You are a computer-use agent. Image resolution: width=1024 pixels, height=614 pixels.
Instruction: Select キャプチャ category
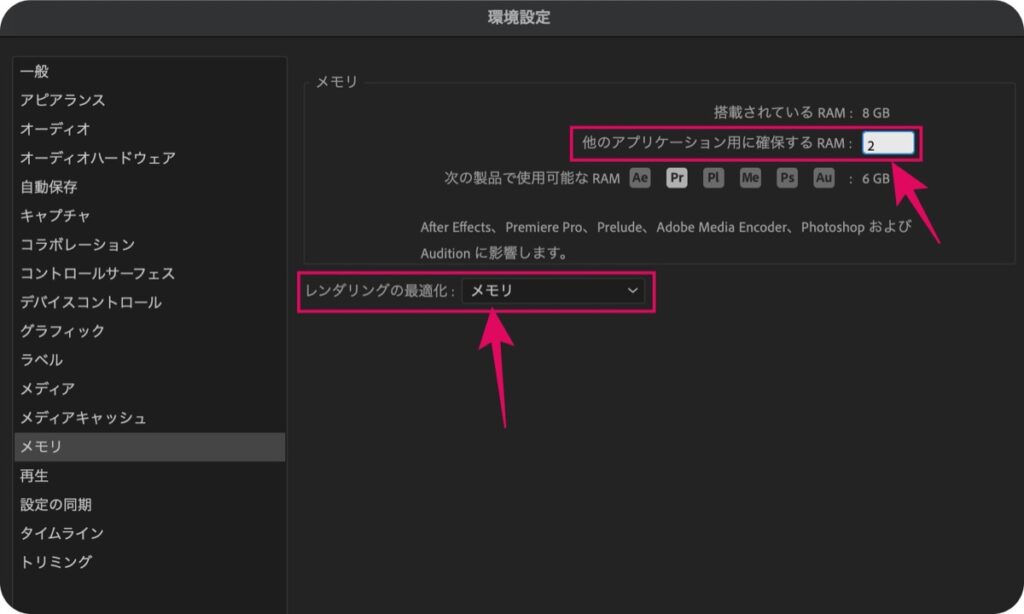click(150, 216)
